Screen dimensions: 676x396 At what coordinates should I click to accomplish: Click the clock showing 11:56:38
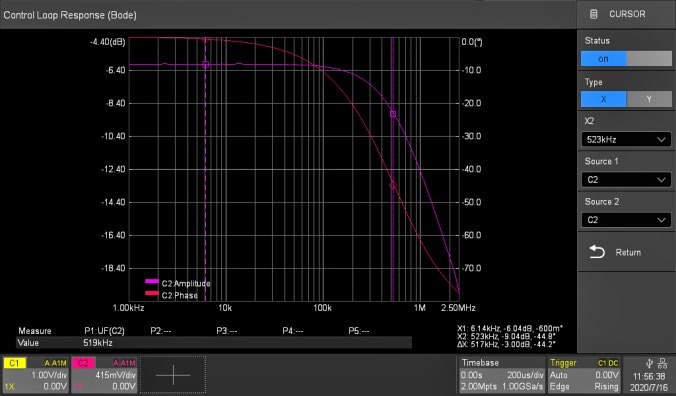click(x=649, y=376)
